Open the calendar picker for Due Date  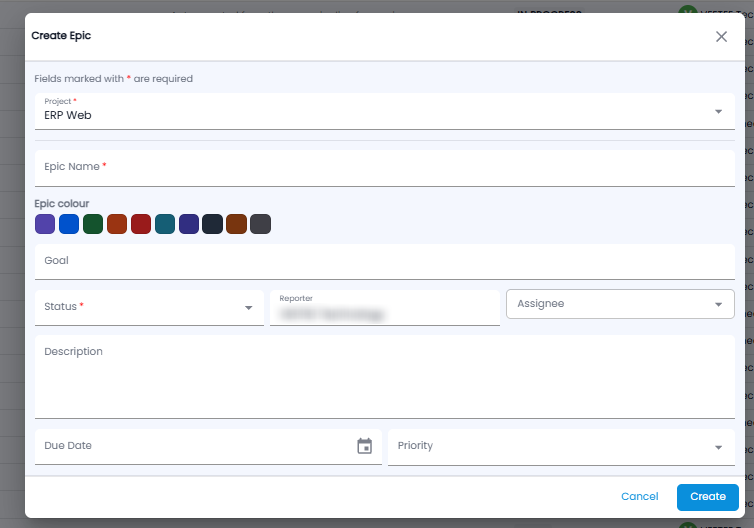pos(364,446)
